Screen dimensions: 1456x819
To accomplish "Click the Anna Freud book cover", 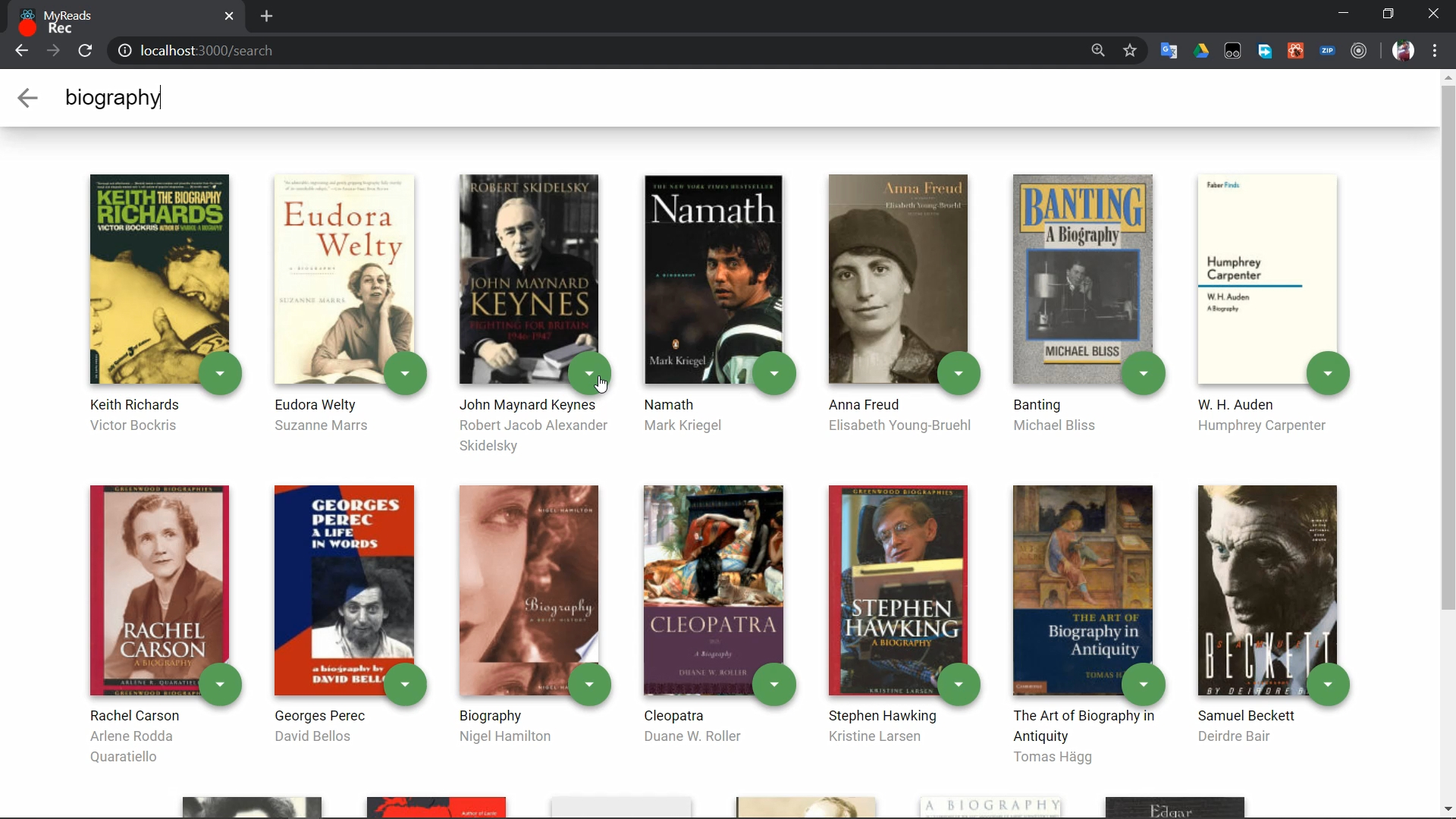I will click(x=898, y=279).
